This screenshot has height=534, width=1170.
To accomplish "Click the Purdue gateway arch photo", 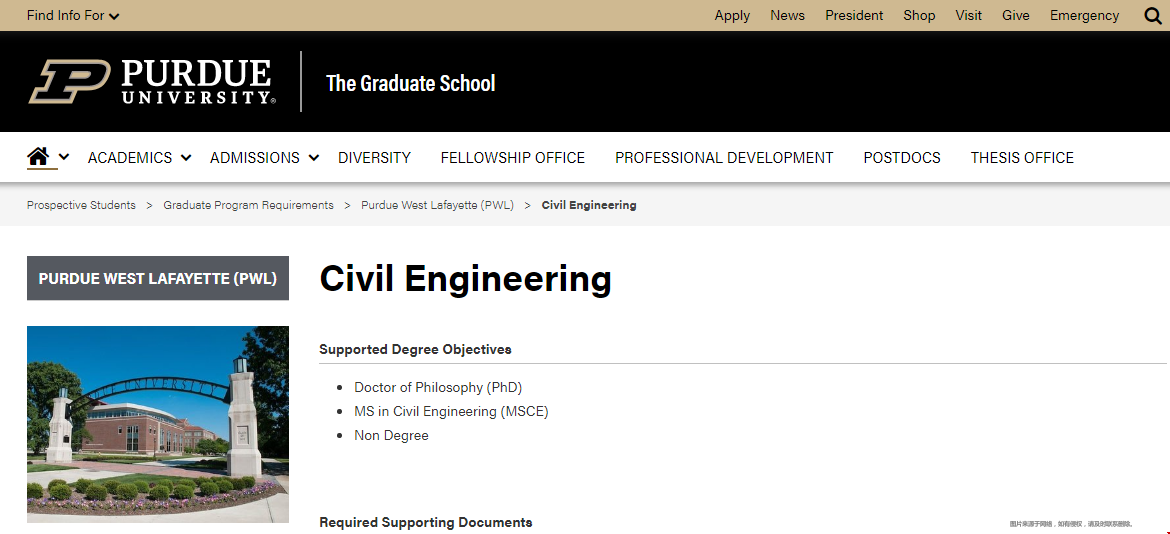I will tap(157, 424).
